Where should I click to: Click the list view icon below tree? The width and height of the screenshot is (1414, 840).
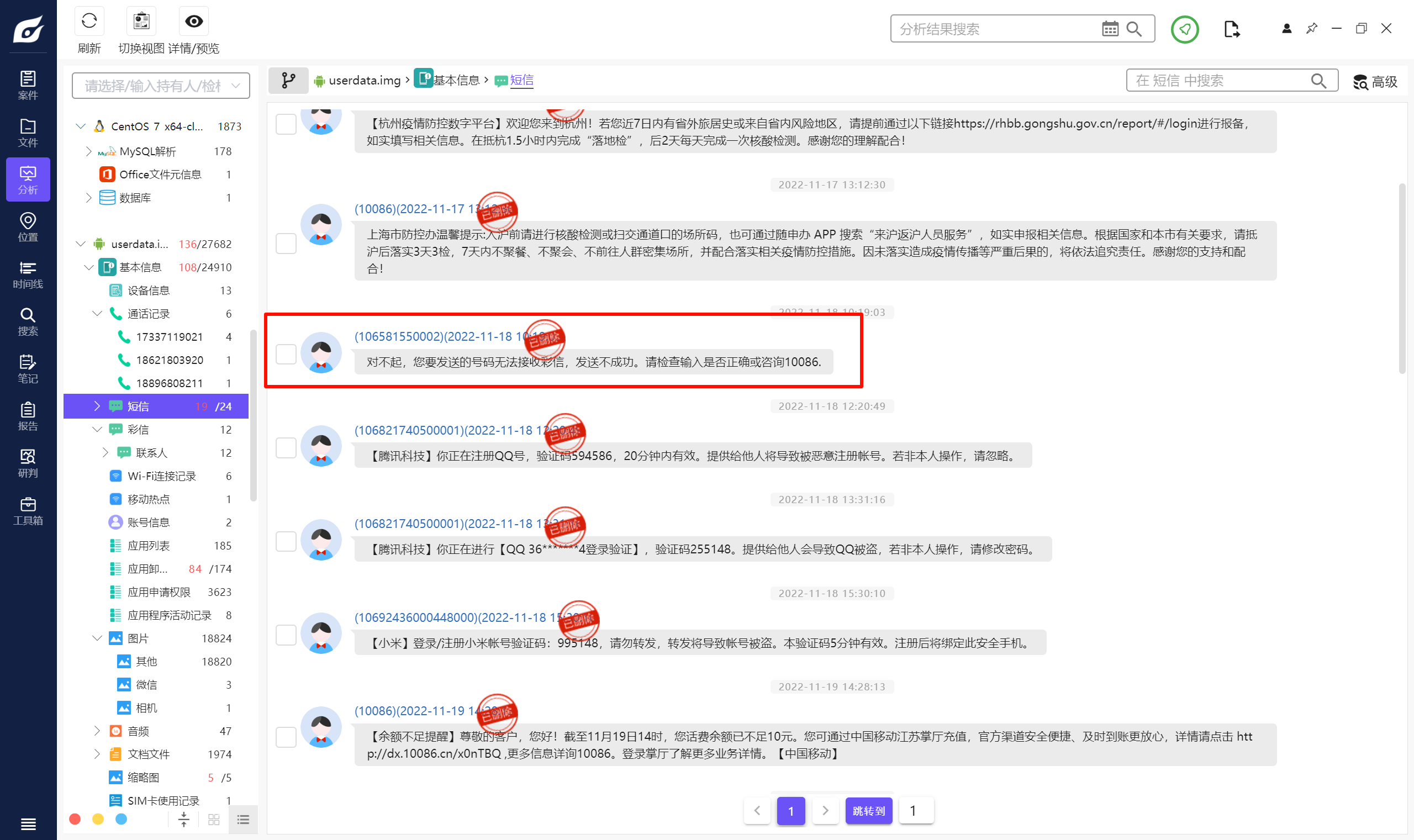[244, 820]
